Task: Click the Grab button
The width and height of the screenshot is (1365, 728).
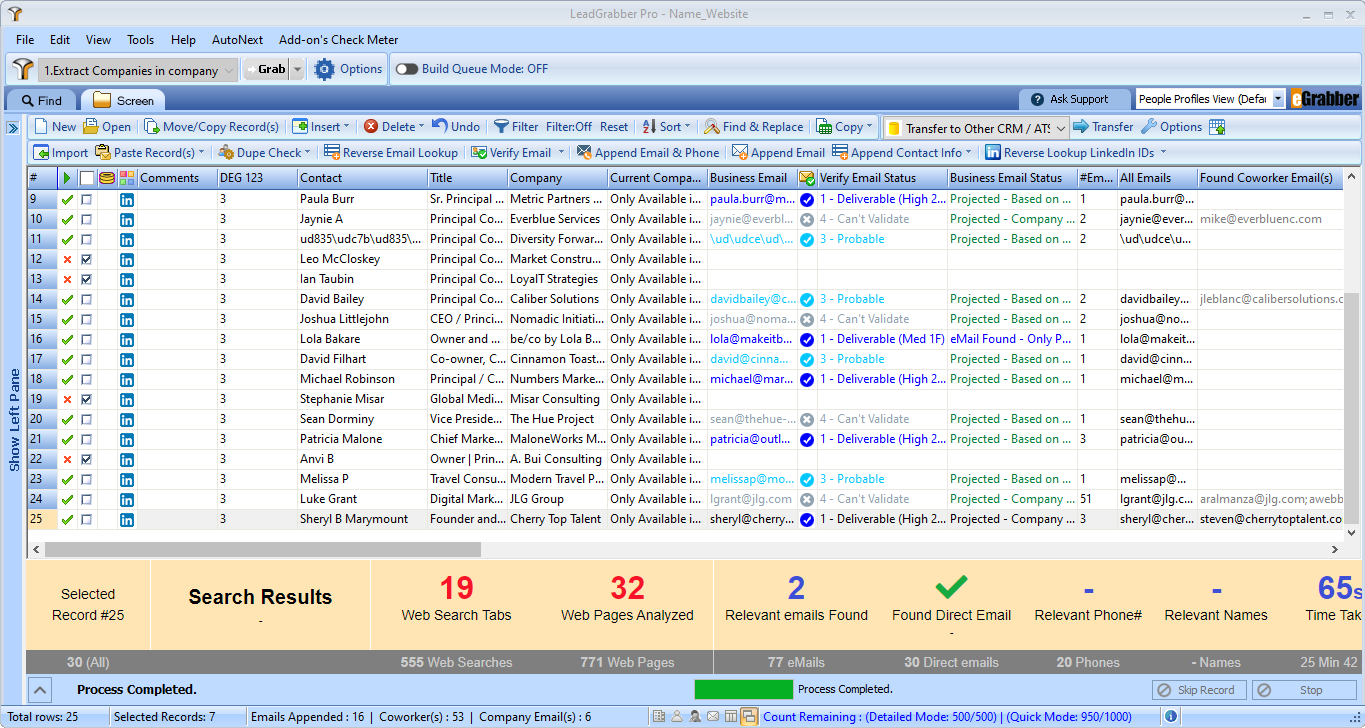Action: pos(267,69)
